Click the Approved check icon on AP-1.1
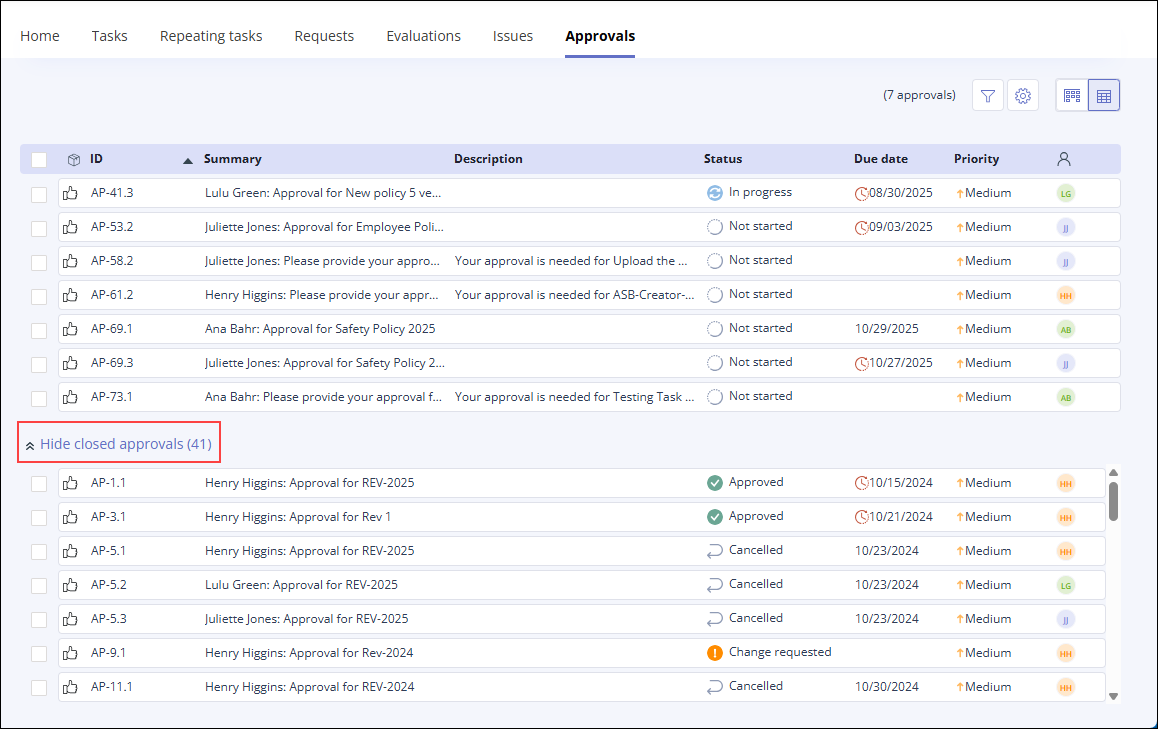Viewport: 1158px width, 729px height. (714, 482)
